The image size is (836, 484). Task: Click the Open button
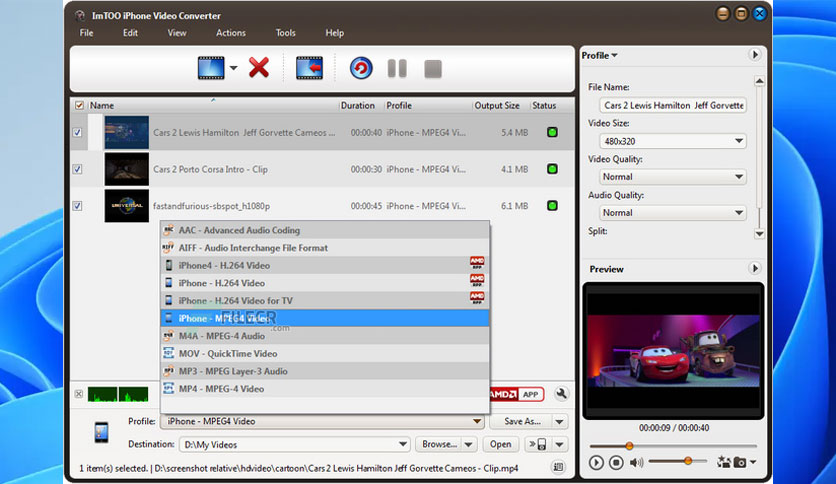501,444
